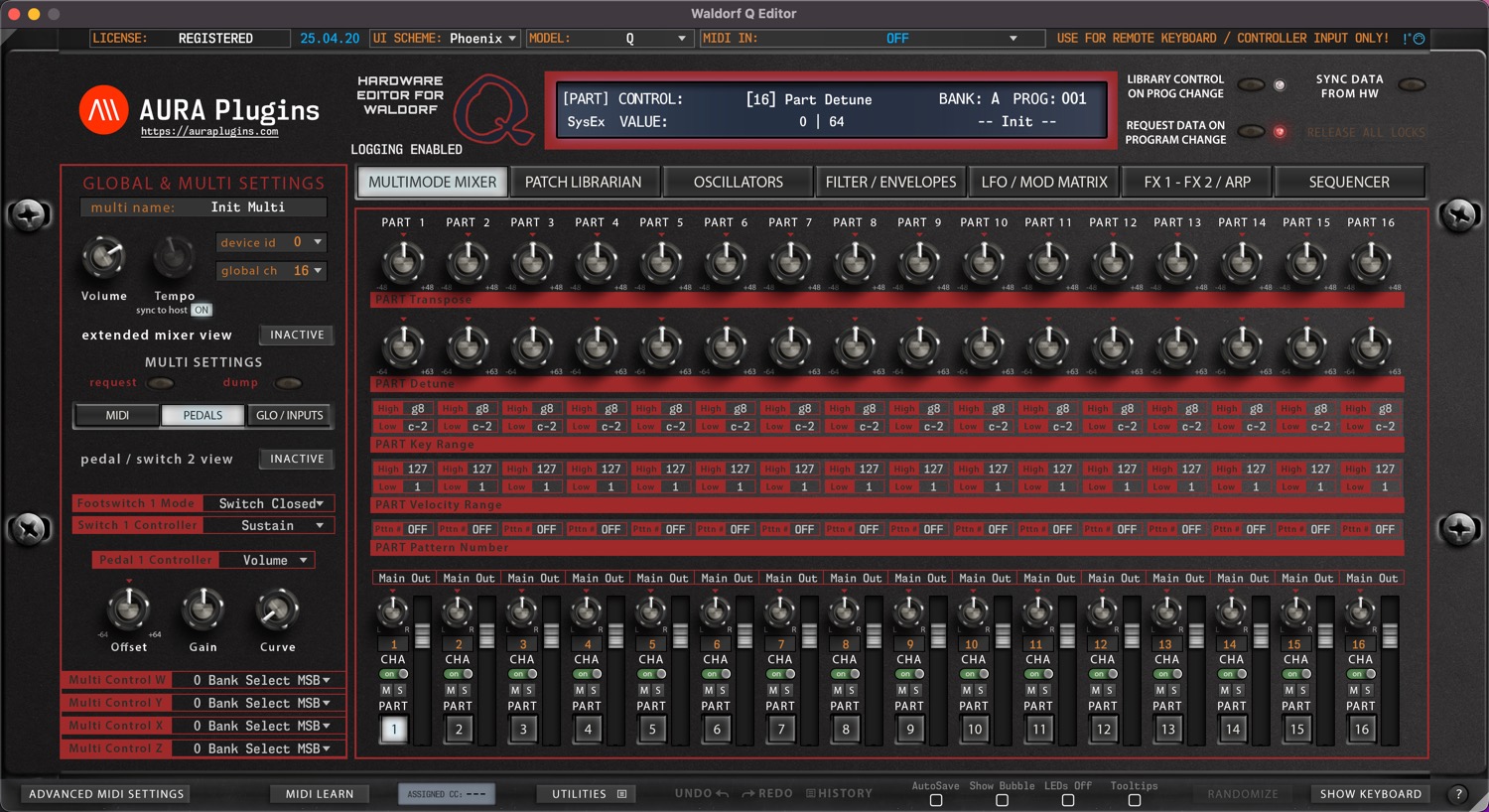Click the Waldorf Q logo

[494, 111]
